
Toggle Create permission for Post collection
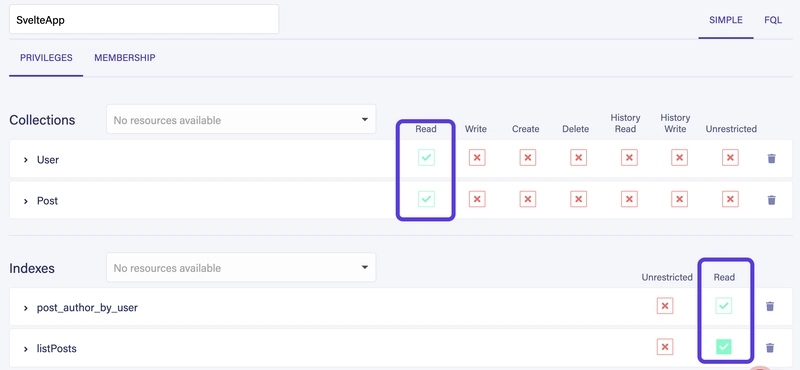(528, 199)
